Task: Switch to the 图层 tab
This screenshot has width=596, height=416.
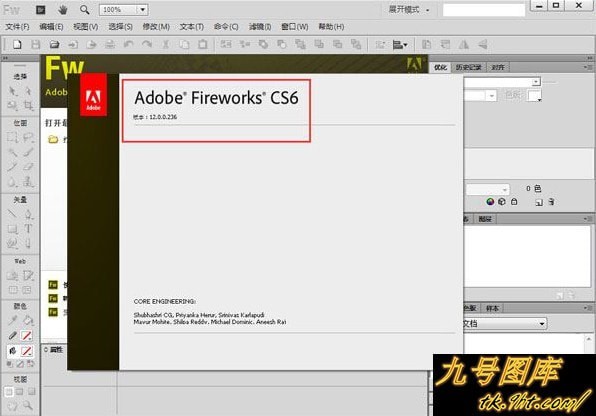Action: click(x=485, y=219)
